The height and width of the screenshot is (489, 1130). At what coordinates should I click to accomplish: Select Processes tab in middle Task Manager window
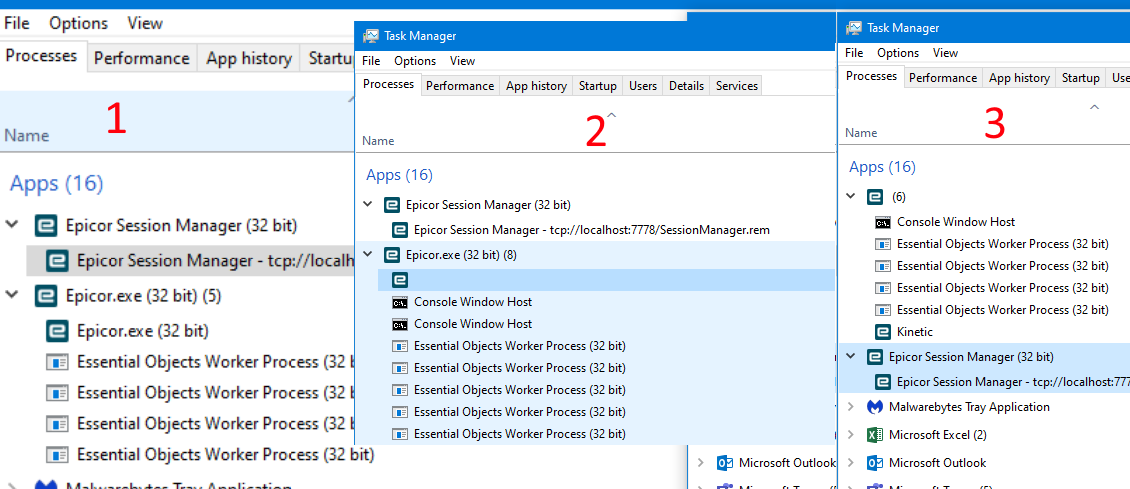(388, 84)
